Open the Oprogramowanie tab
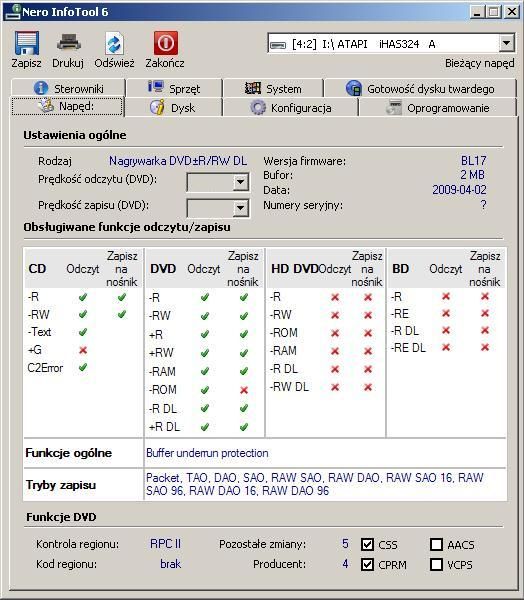 437,108
